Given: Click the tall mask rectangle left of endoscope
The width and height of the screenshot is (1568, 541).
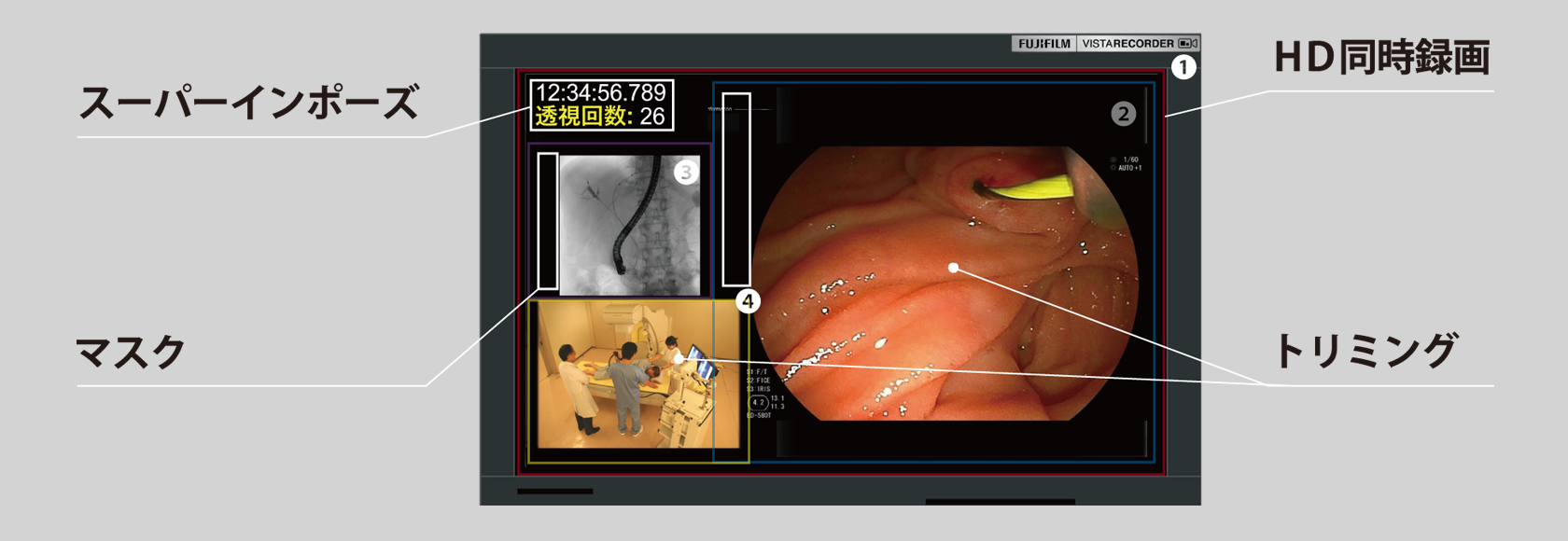Looking at the screenshot, I should 736,189.
